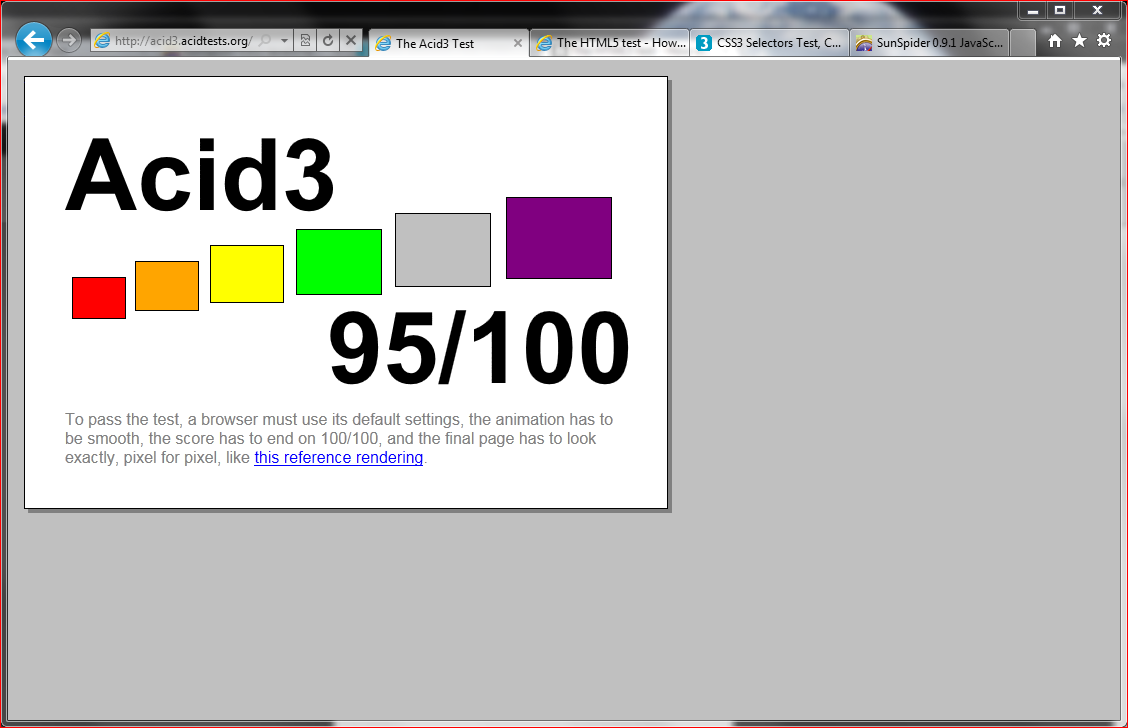The width and height of the screenshot is (1128, 728).
Task: Click the 'Acid3' heading text
Action: 200,175
